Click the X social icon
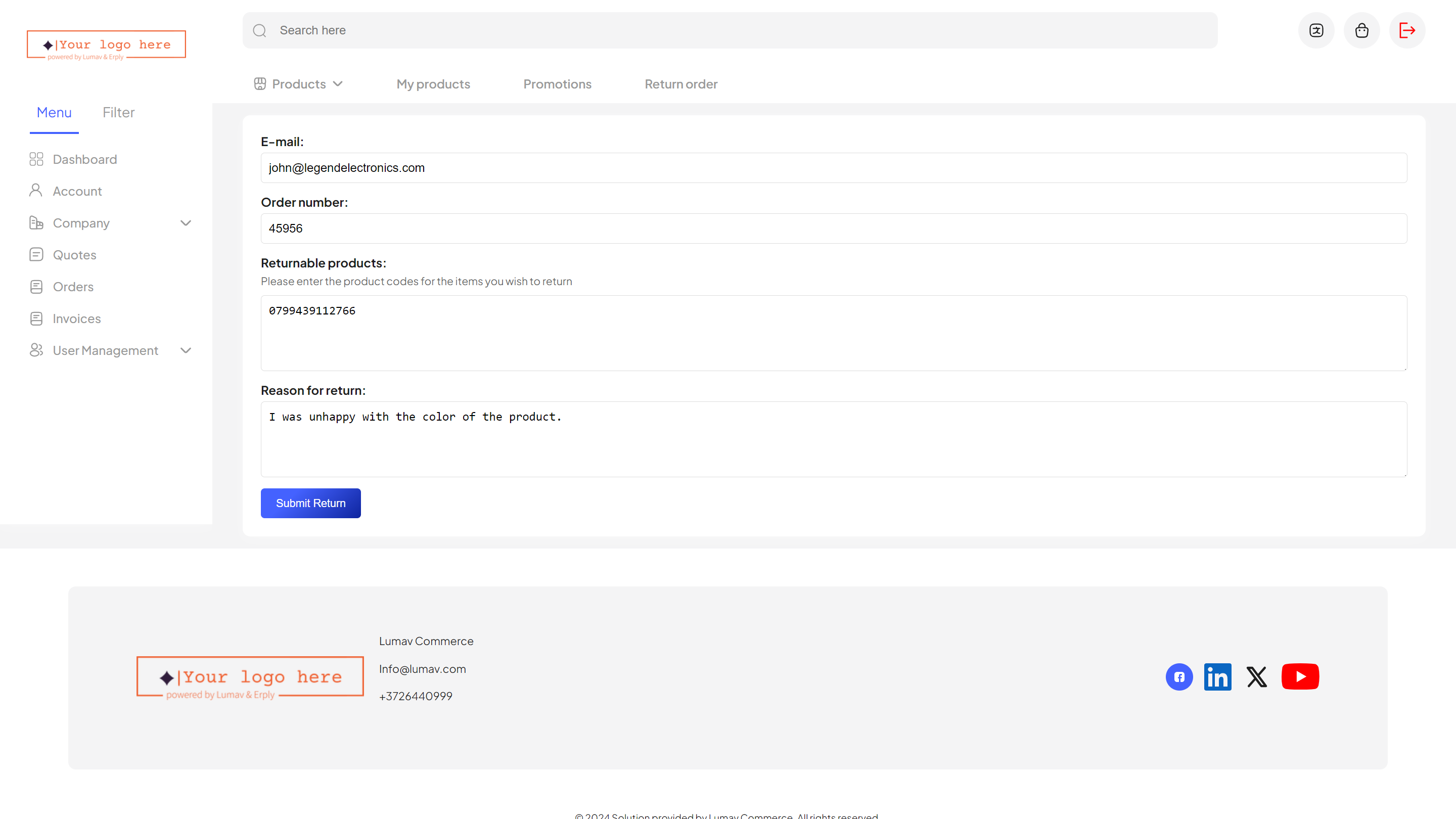This screenshot has width=1456, height=819. 1256,676
